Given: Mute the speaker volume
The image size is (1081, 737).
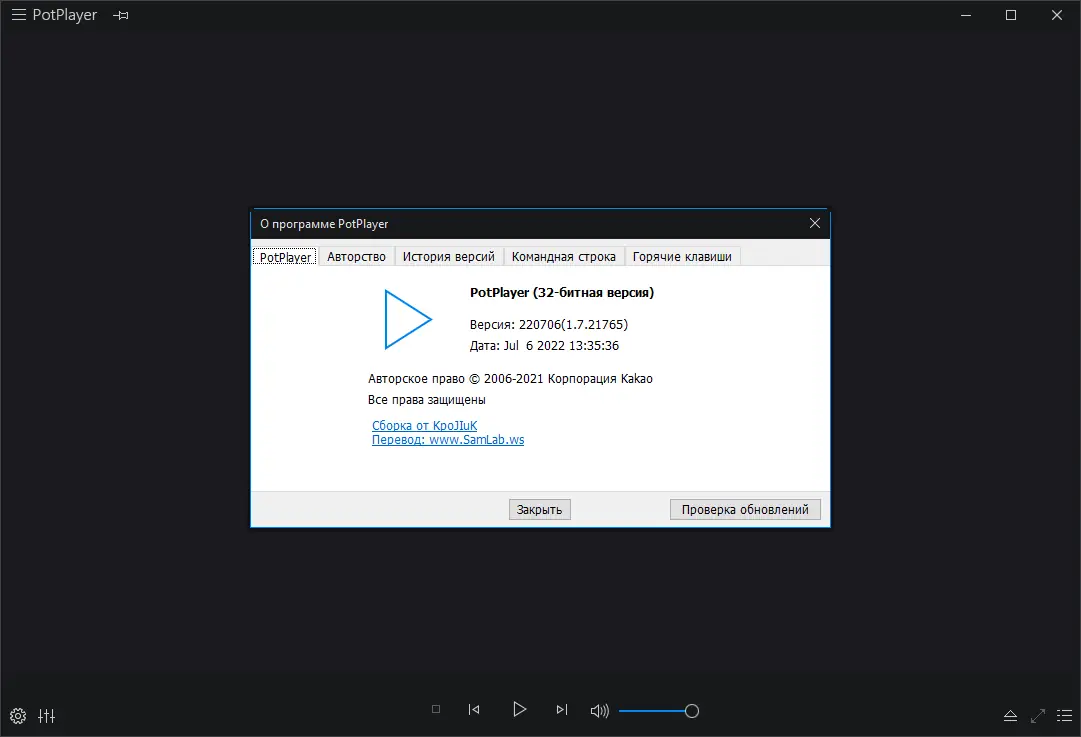Looking at the screenshot, I should tap(598, 710).
